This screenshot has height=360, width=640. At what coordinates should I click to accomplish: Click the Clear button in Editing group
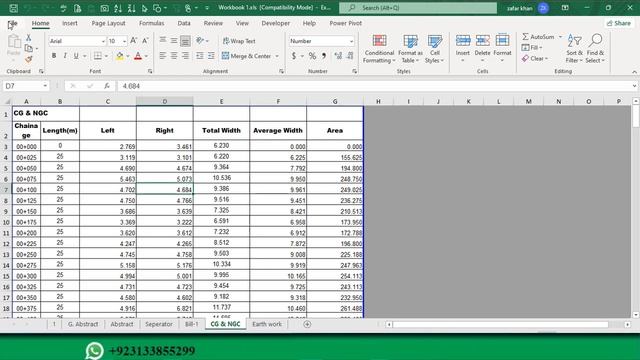tap(535, 59)
